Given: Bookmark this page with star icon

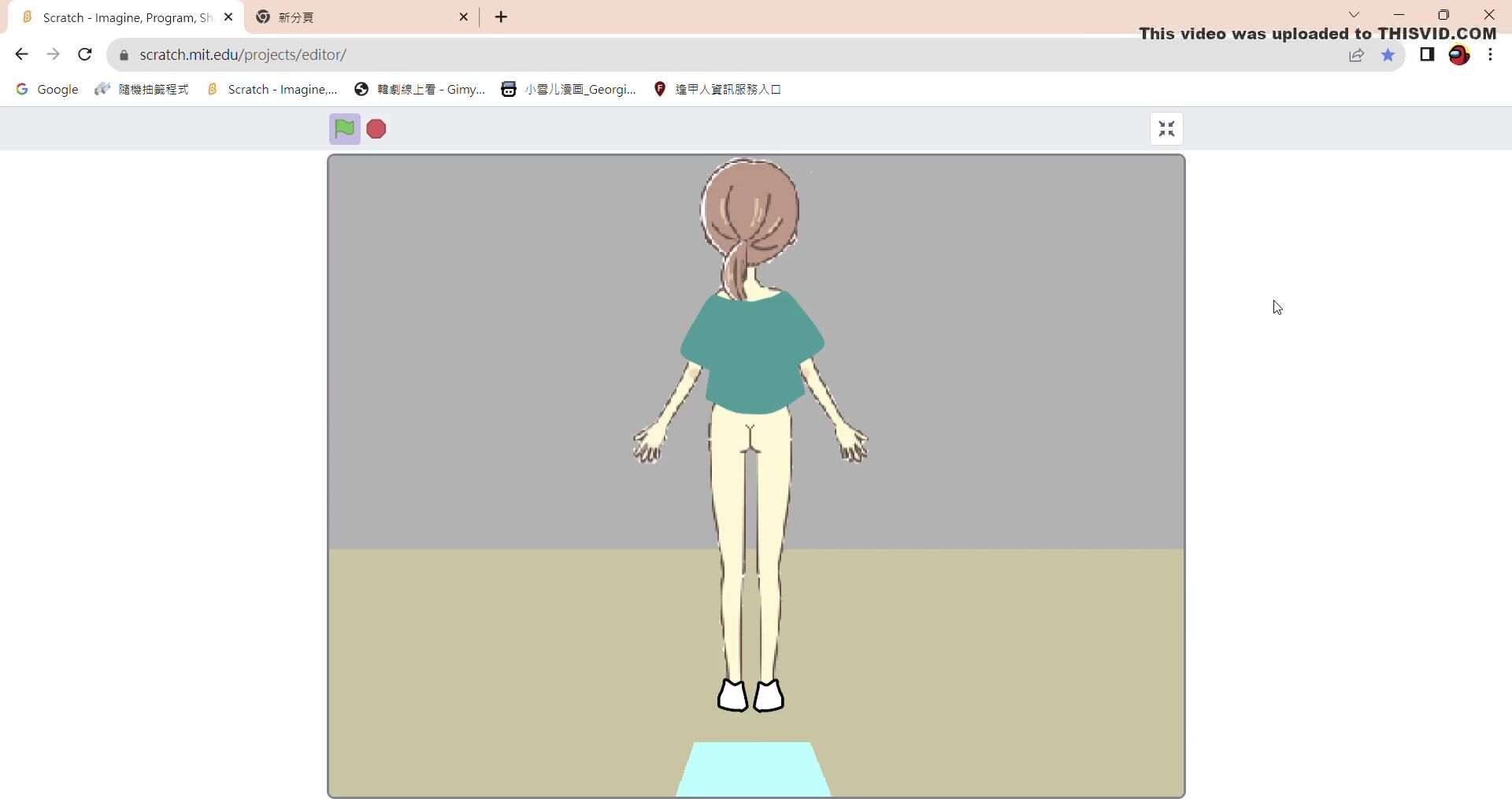Looking at the screenshot, I should pyautogui.click(x=1388, y=55).
